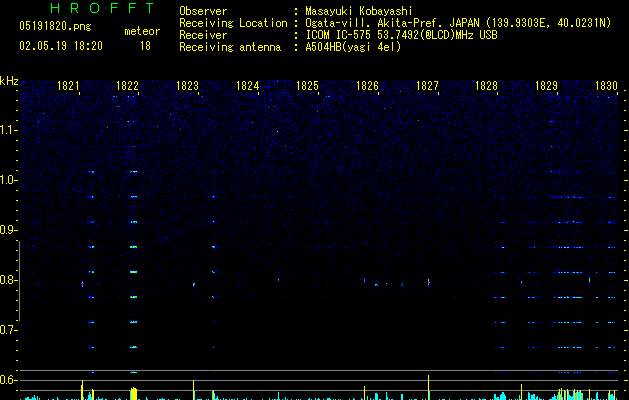Click the HROFFT title text
629x400 pixels.
coord(103,8)
